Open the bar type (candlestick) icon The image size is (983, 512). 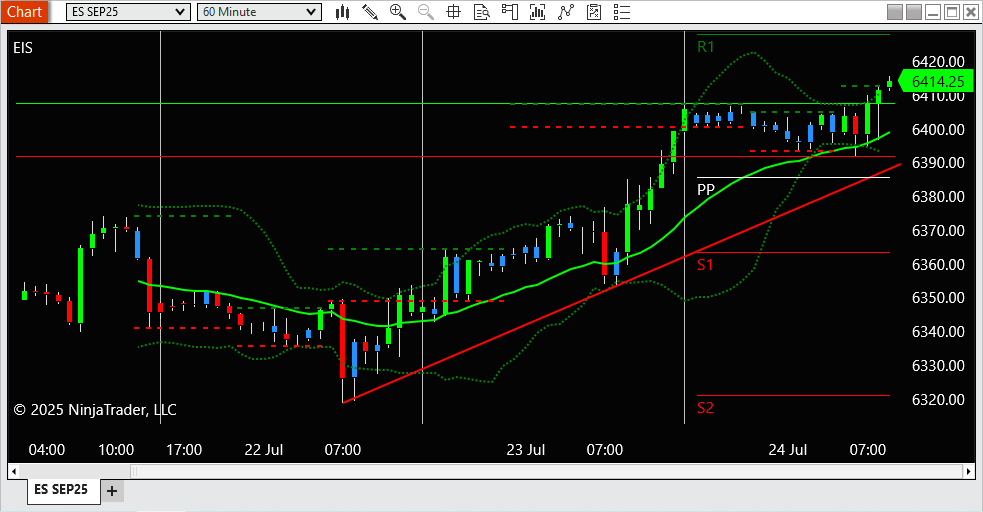(x=342, y=12)
